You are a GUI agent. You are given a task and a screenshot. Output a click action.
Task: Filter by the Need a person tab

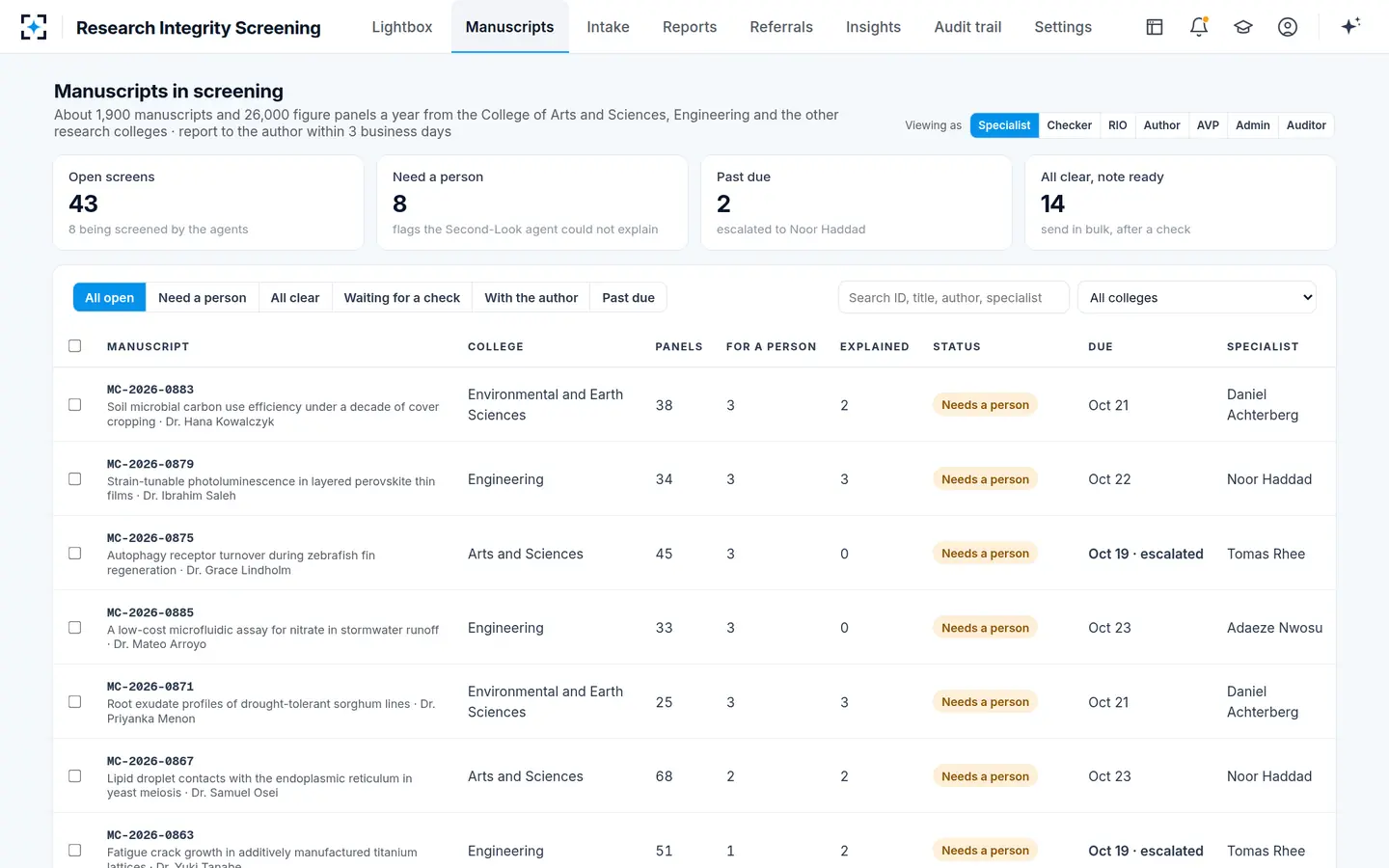point(203,298)
